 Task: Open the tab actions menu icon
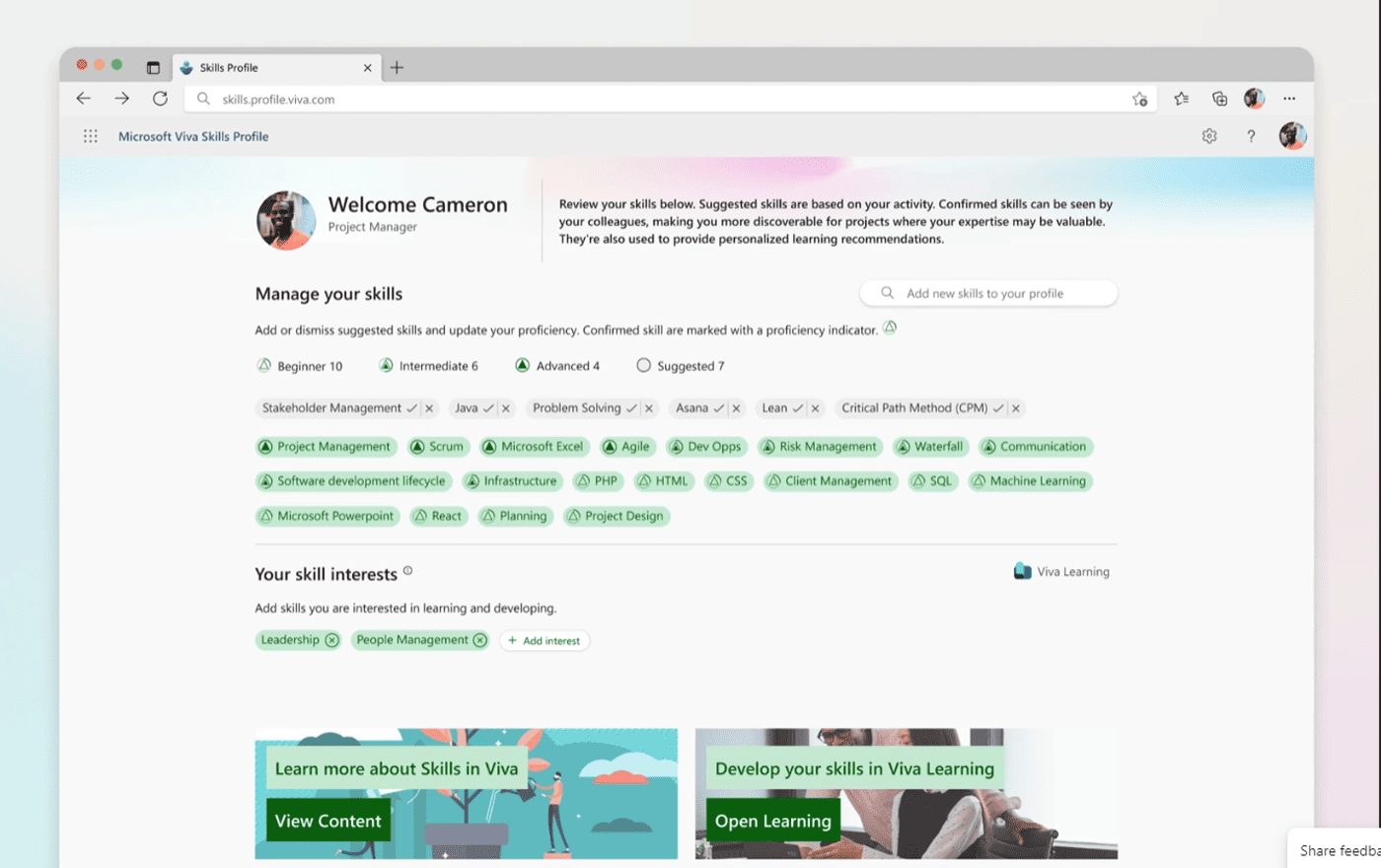click(153, 68)
